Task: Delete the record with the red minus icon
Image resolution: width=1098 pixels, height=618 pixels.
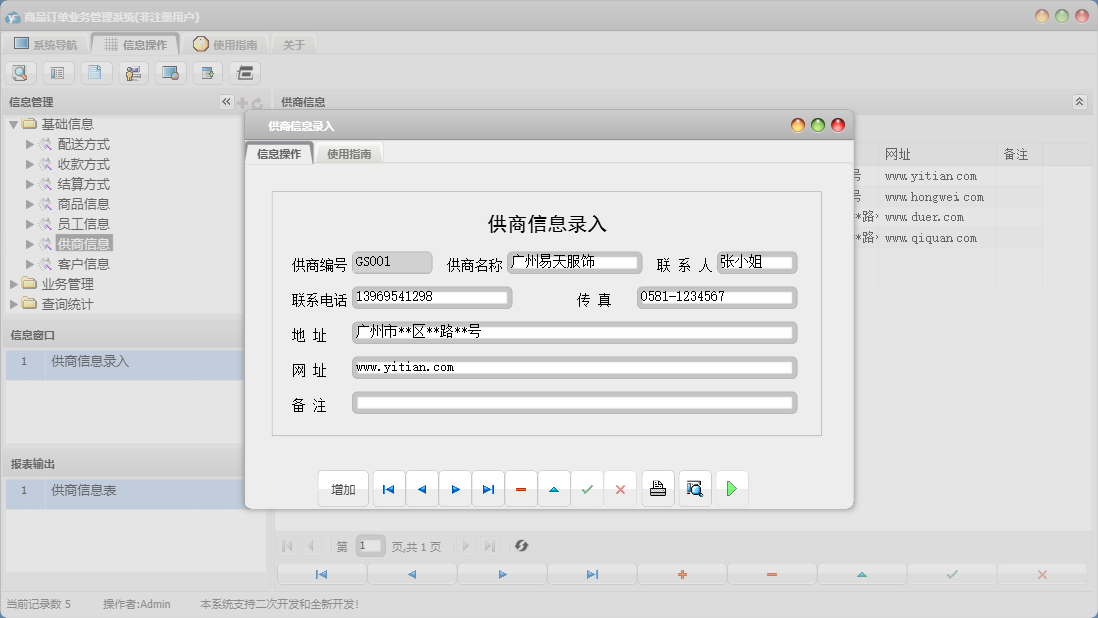Action: pyautogui.click(x=520, y=488)
